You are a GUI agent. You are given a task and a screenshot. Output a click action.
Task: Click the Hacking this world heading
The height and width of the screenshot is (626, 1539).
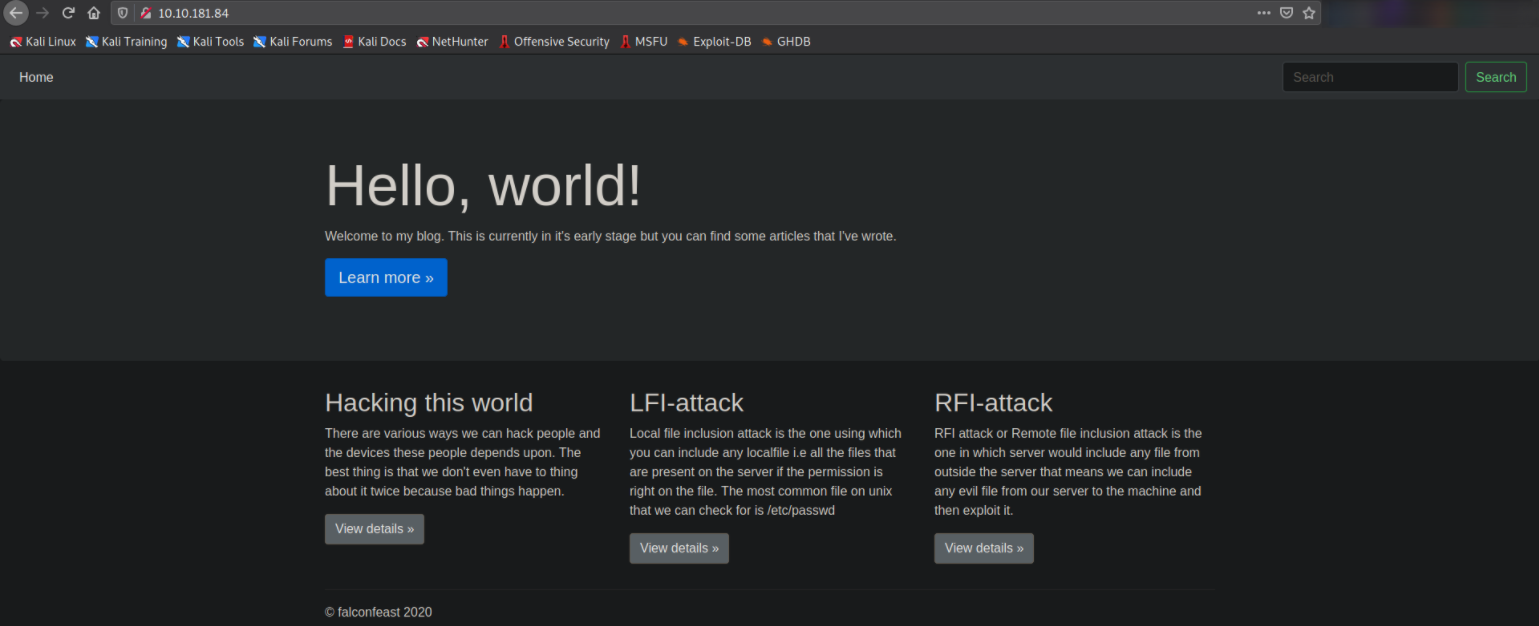point(429,403)
